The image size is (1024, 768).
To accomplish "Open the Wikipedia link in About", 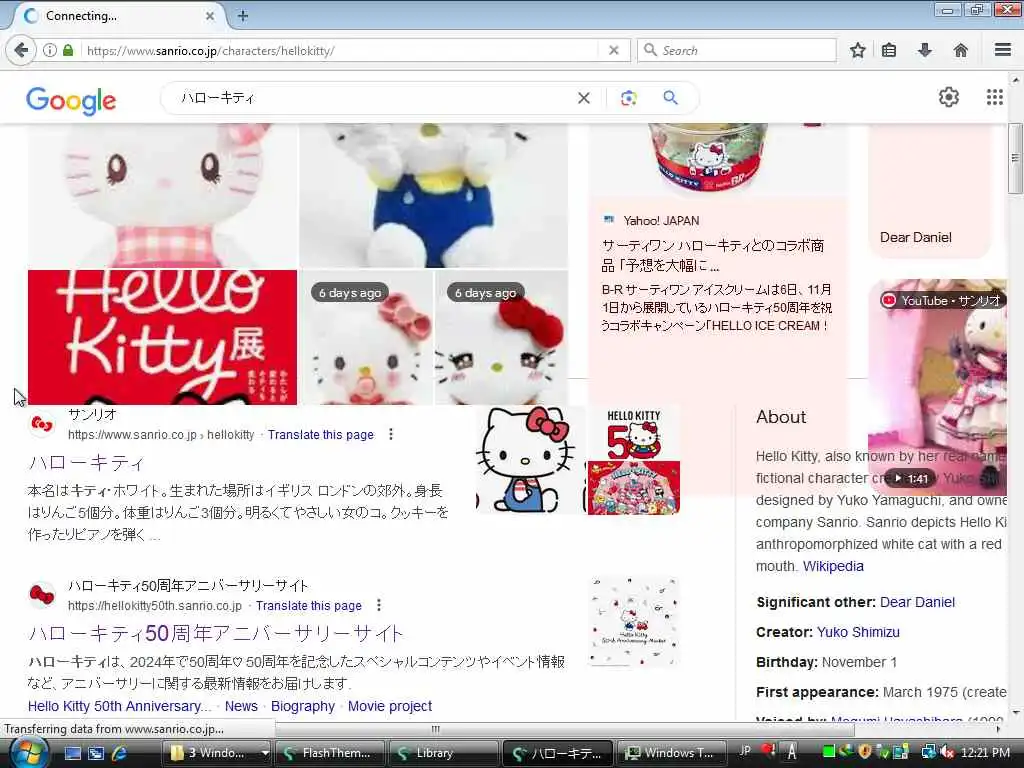I will 833,566.
